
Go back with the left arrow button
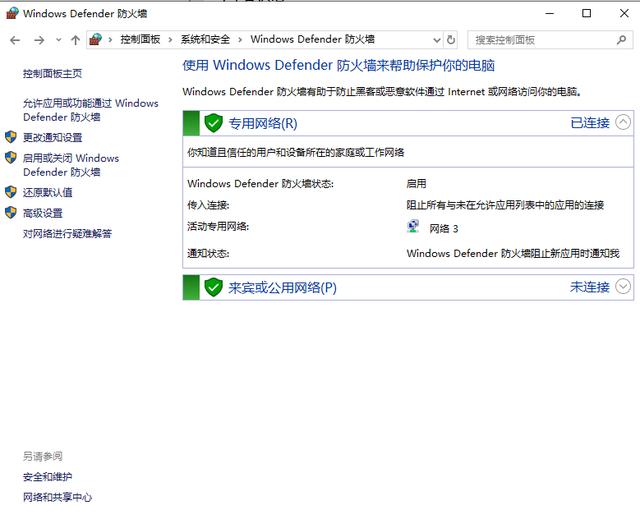pyautogui.click(x=15, y=40)
